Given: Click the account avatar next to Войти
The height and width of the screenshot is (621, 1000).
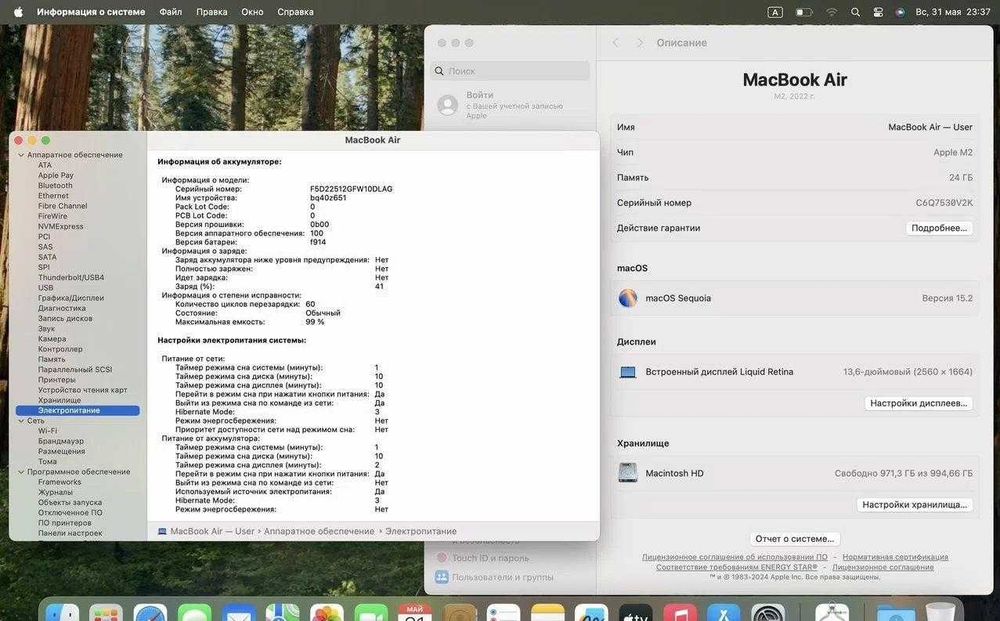Looking at the screenshot, I should pyautogui.click(x=448, y=105).
